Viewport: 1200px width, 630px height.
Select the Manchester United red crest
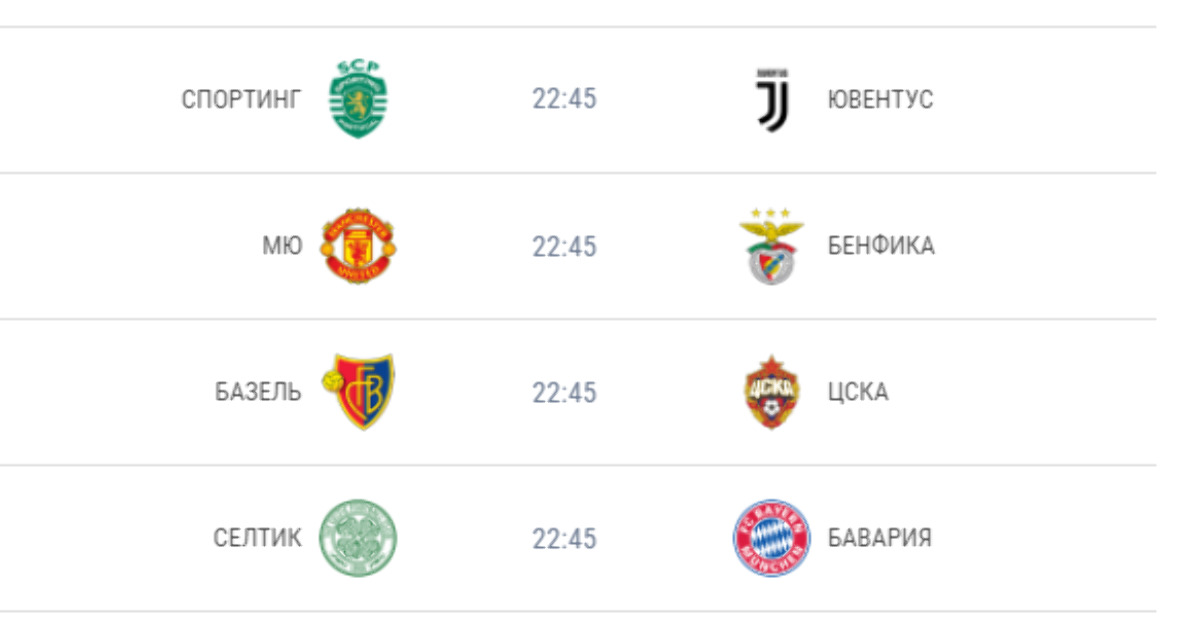click(x=358, y=246)
